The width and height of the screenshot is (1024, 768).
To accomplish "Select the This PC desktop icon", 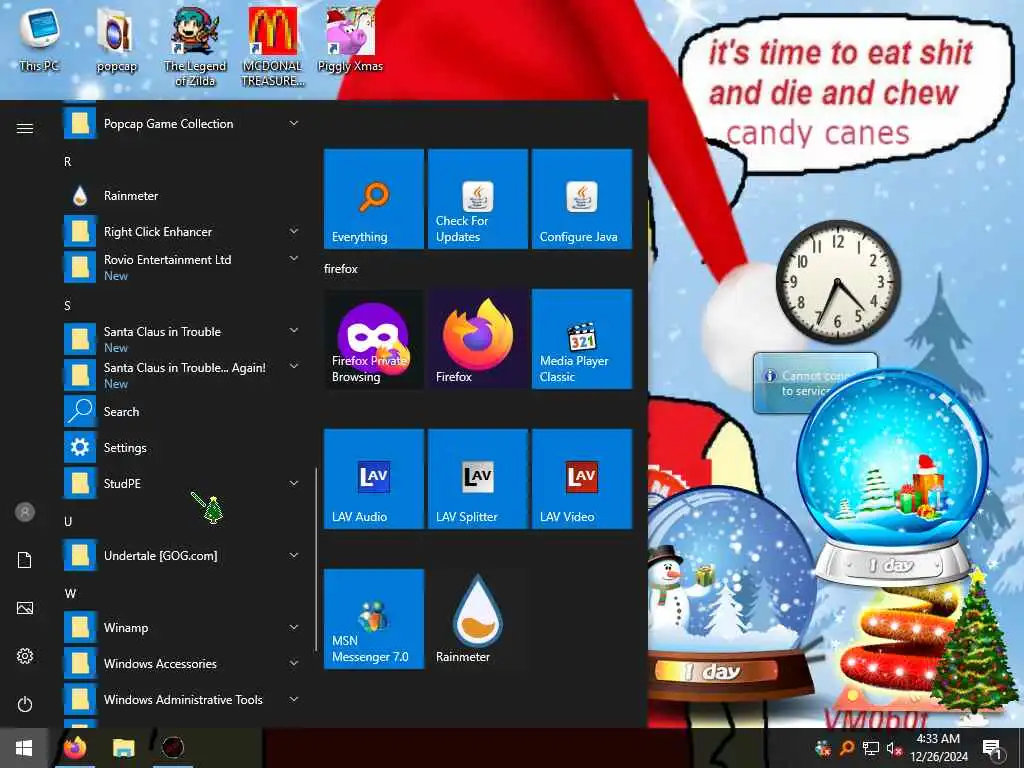I will tap(39, 39).
